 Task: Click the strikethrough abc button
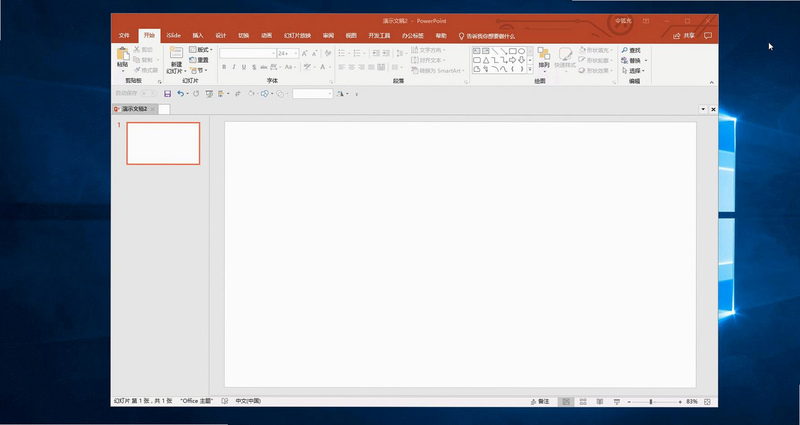264,67
